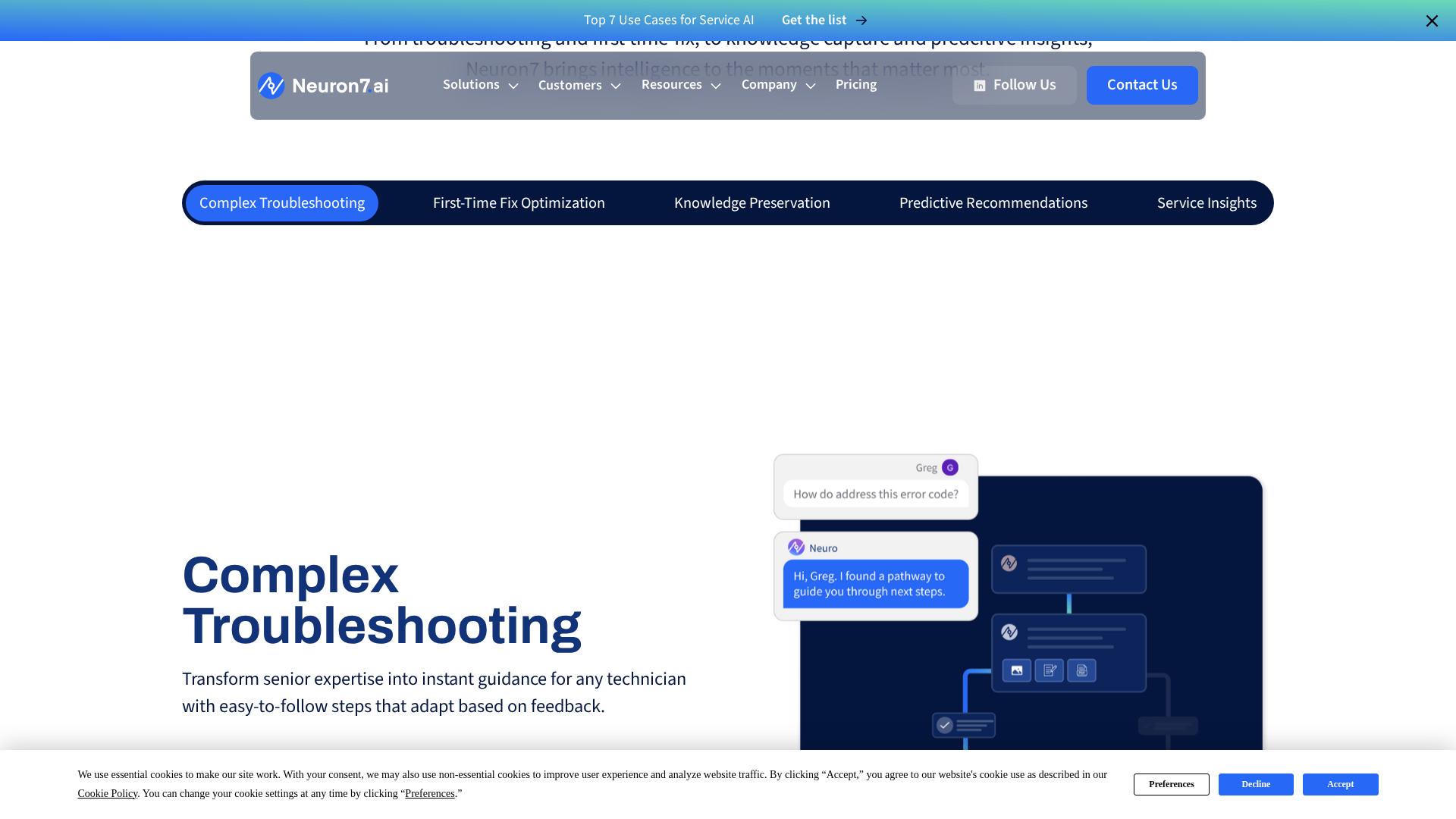Accept all cookies

point(1340,784)
